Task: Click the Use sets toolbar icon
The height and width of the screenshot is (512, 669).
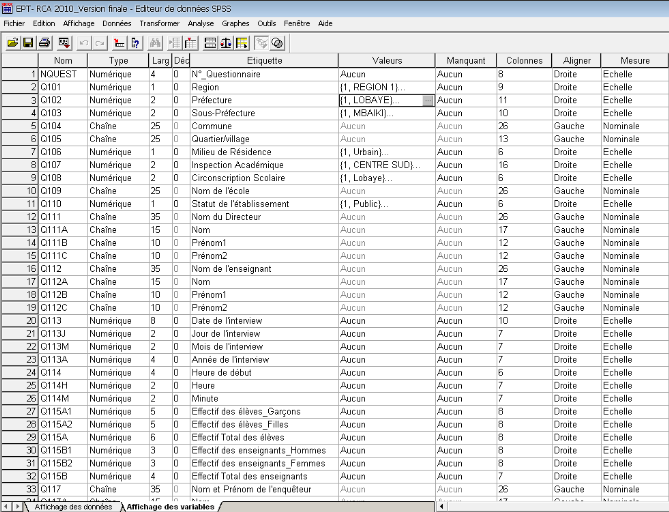Action: coord(277,43)
